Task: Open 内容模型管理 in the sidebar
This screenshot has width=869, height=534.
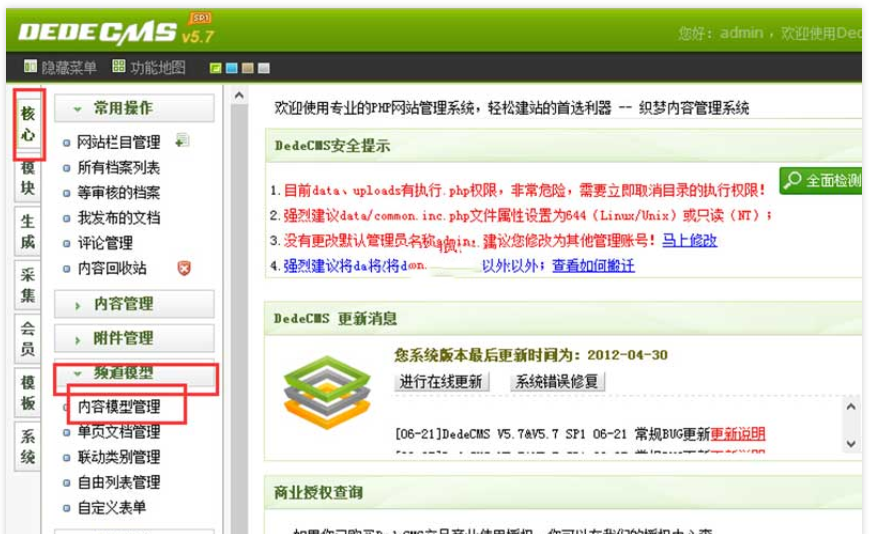Action: [x=119, y=407]
